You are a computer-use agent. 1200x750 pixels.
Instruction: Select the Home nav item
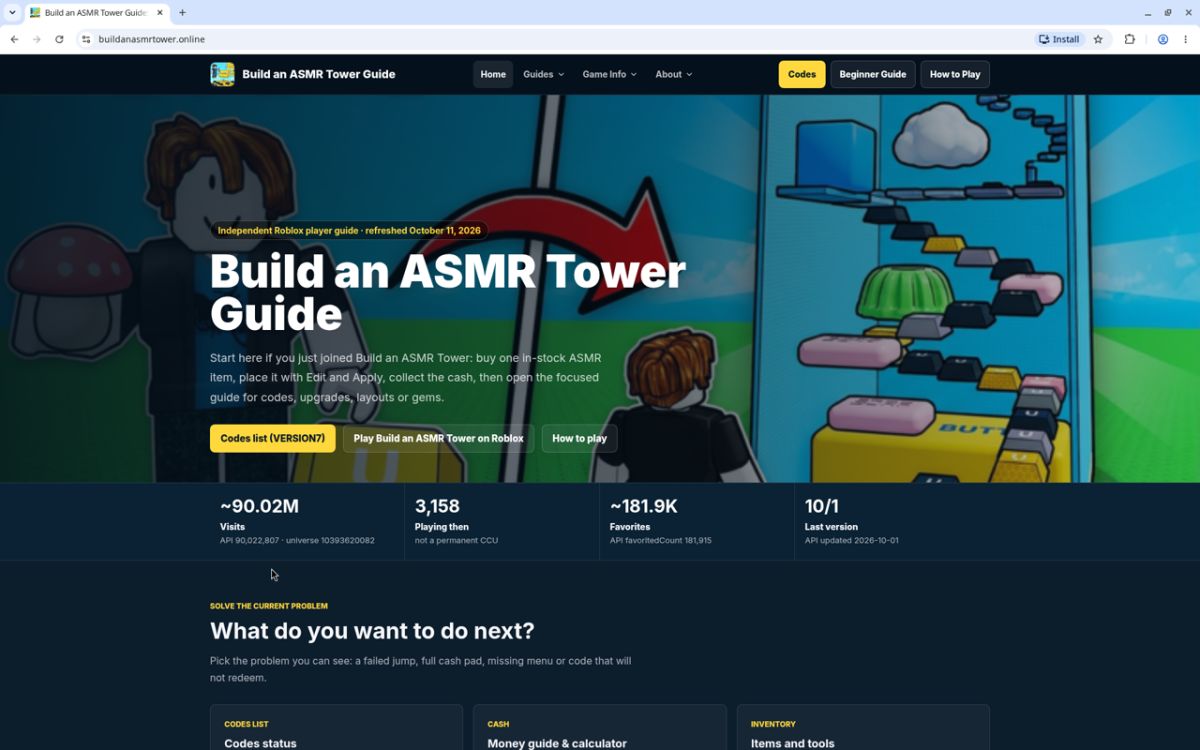[493, 74]
